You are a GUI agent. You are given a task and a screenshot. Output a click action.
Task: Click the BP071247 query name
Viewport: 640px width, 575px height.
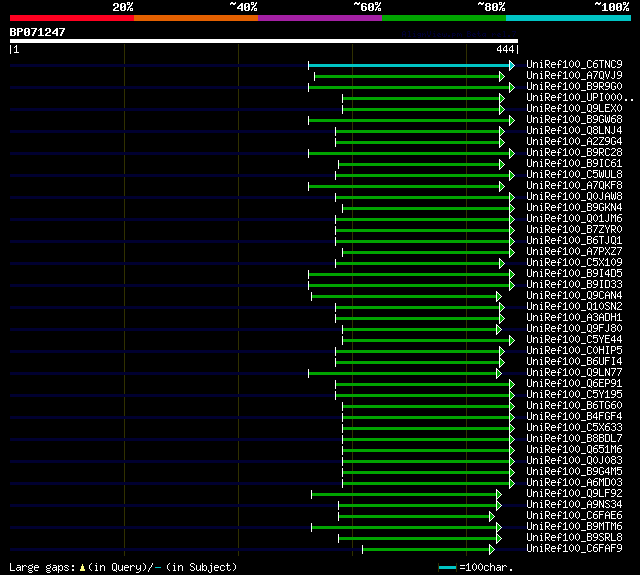pos(37,32)
